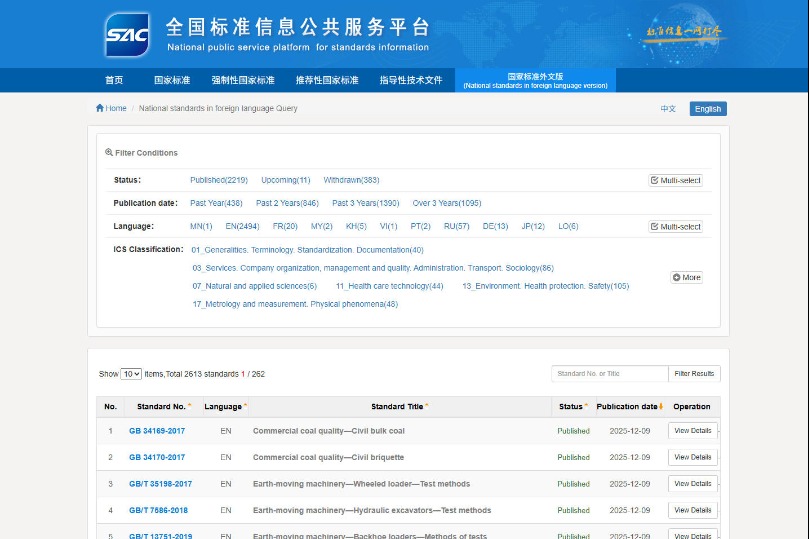Click the Language column sort icon
Screen dimensions: 809x539
[x=246, y=406]
